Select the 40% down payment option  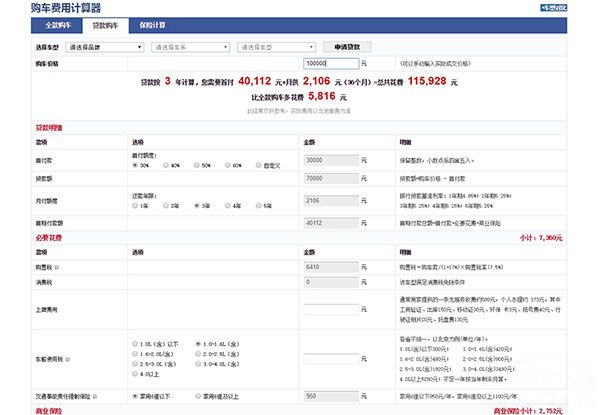click(x=163, y=164)
